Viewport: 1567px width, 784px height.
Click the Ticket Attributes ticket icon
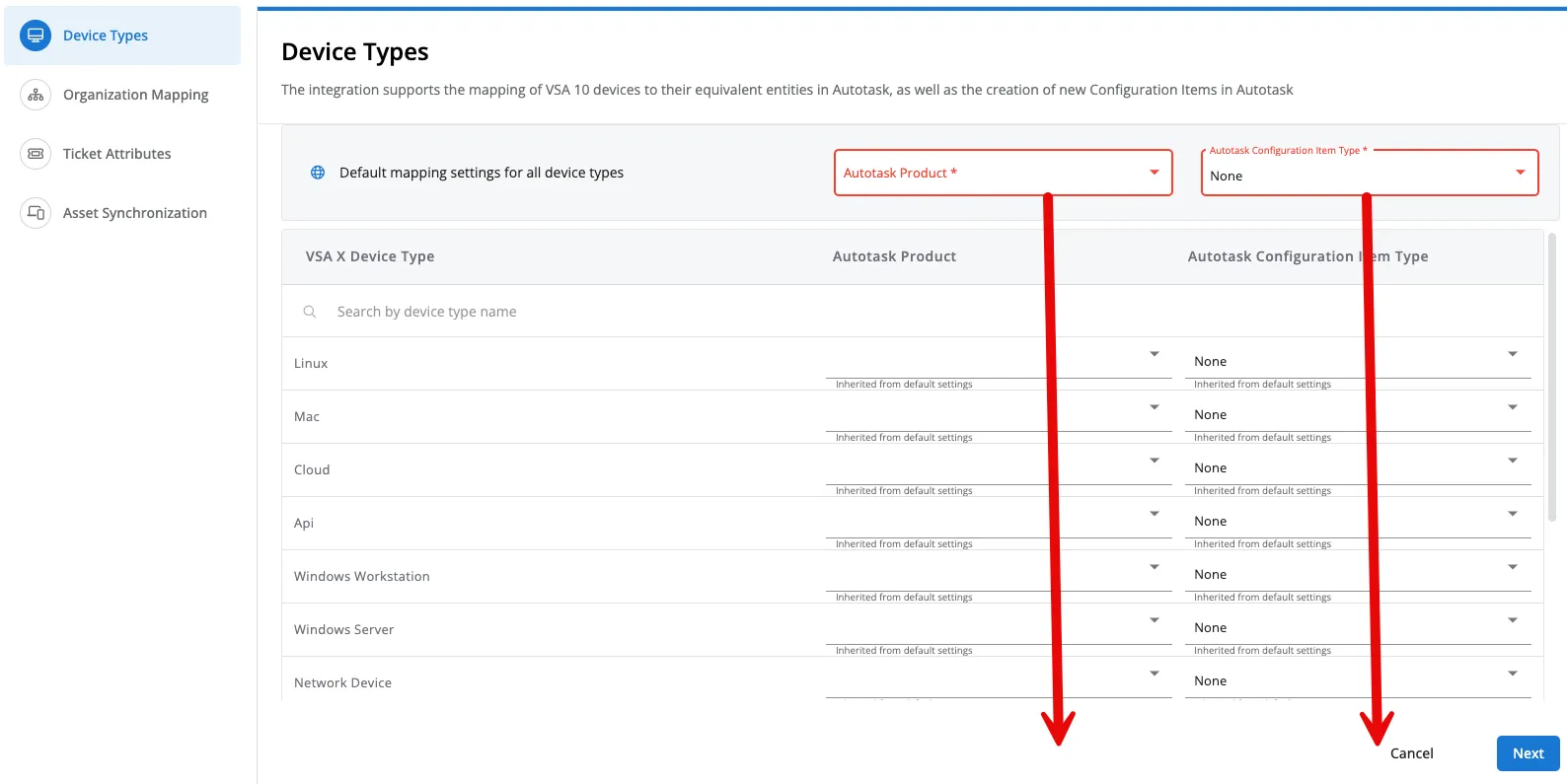pos(36,154)
